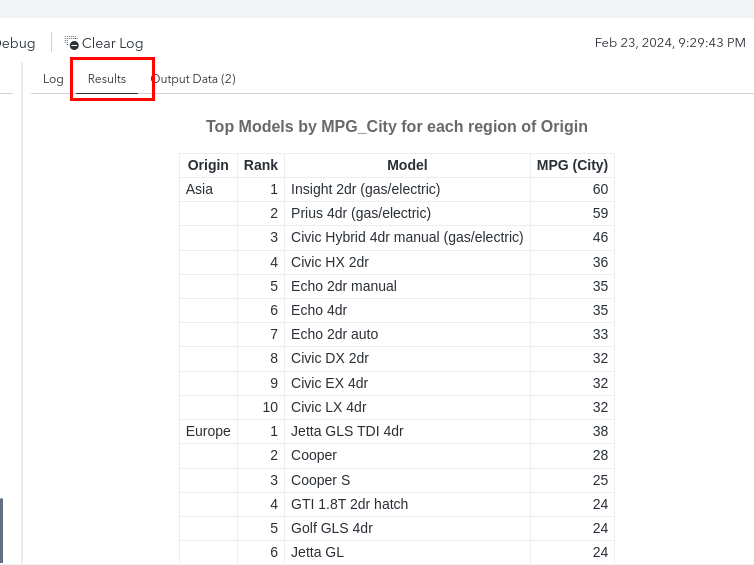Click the results title heading text
Image resolution: width=754 pixels, height=565 pixels.
pos(396,127)
